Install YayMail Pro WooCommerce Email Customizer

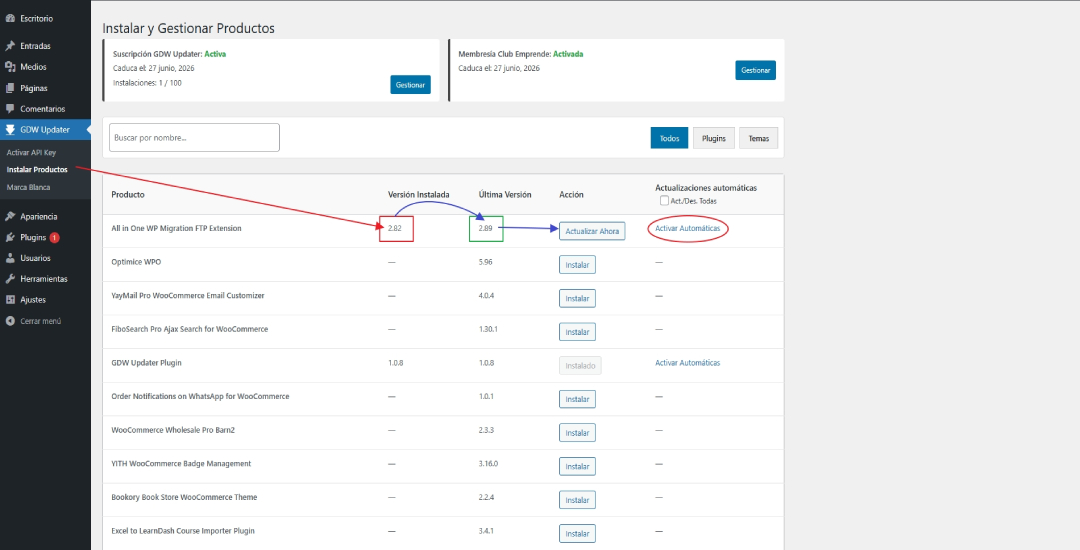coord(577,299)
